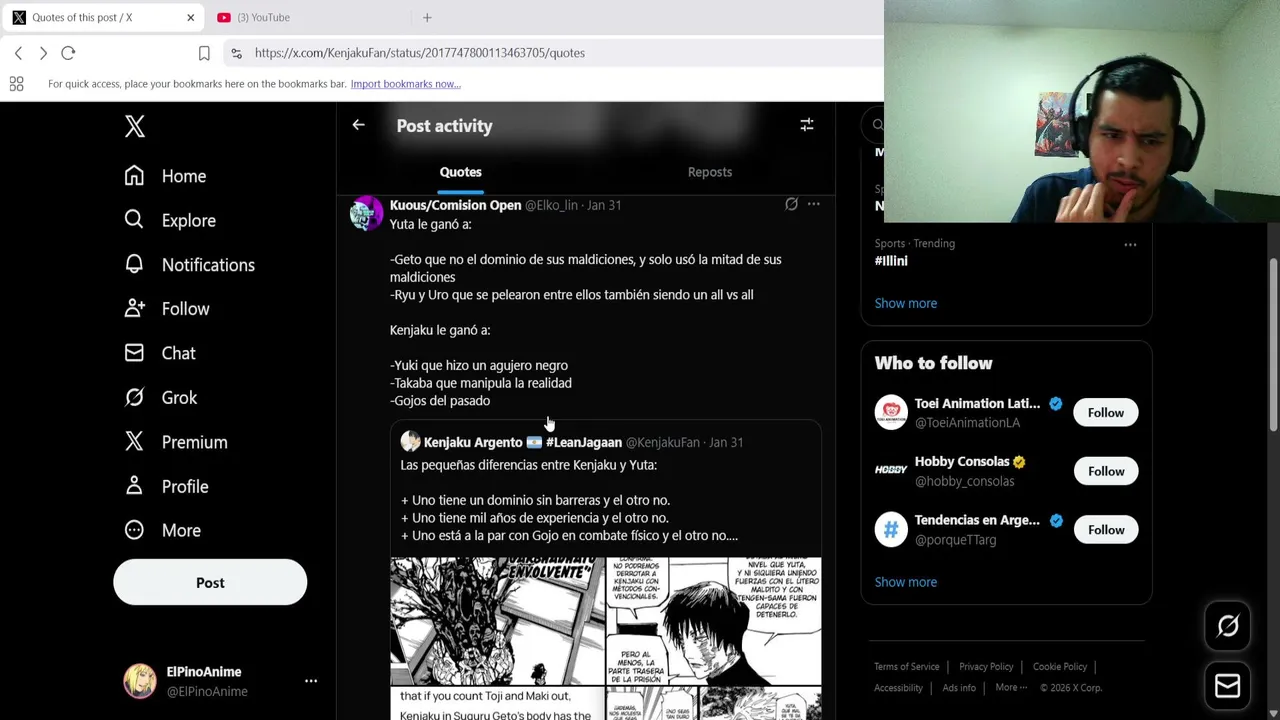This screenshot has width=1280, height=720.
Task: Go back with Post activity arrow
Action: coord(358,125)
